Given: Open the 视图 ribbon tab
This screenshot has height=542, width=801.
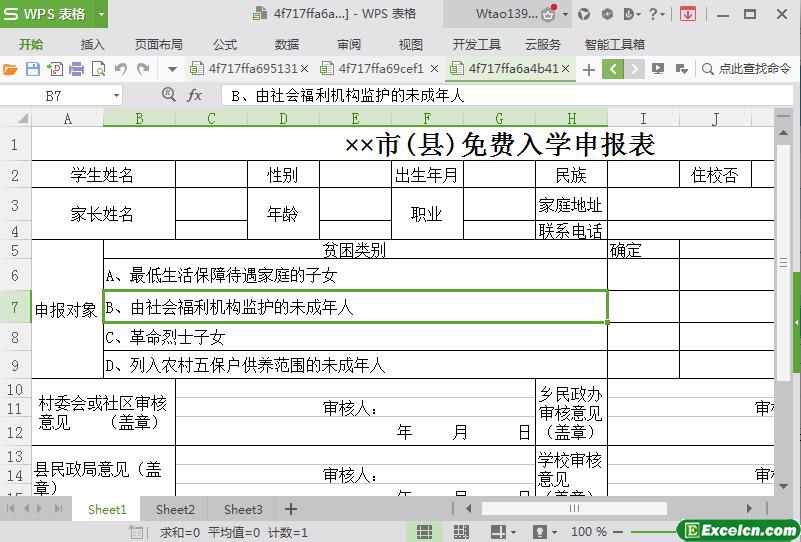Looking at the screenshot, I should [411, 44].
